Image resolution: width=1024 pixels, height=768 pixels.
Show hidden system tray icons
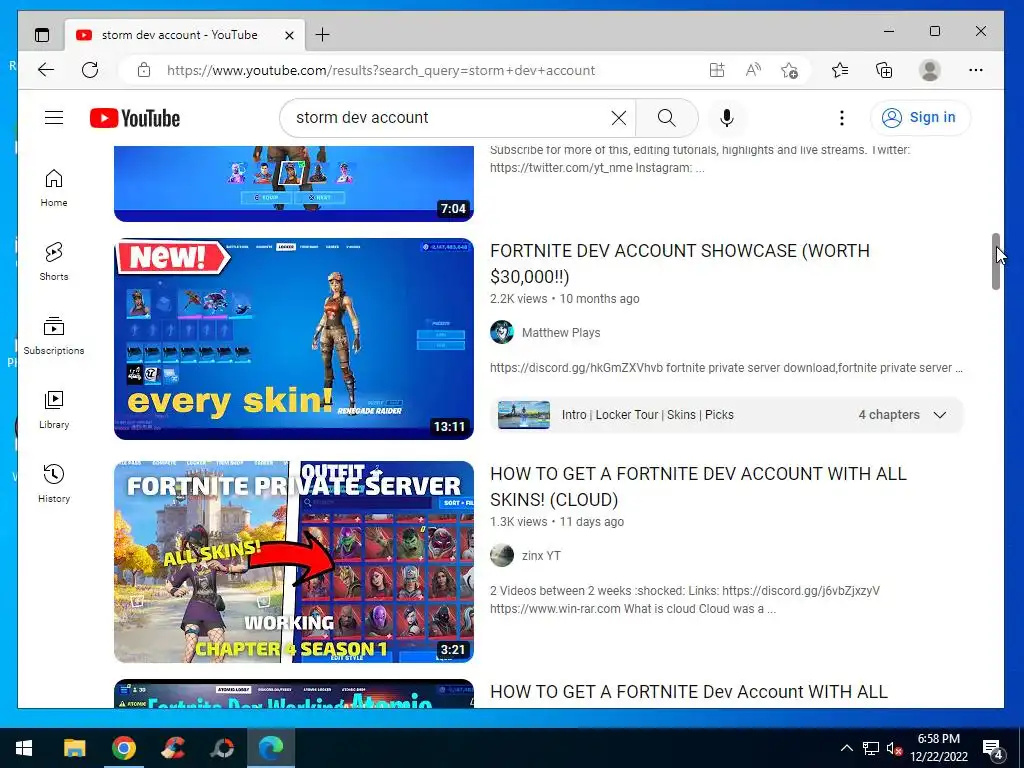pyautogui.click(x=846, y=748)
